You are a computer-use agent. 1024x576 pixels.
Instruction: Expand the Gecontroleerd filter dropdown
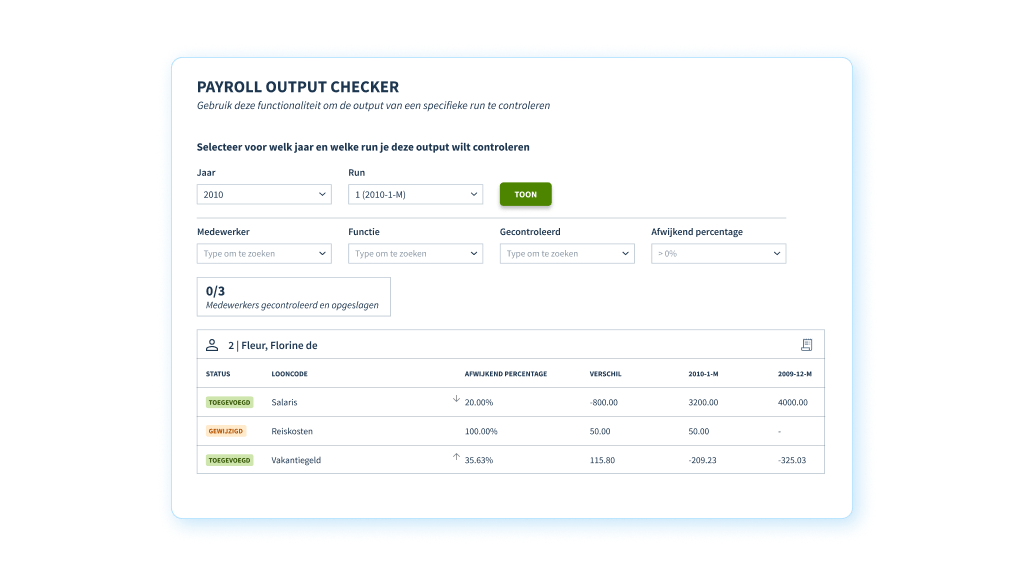566,253
